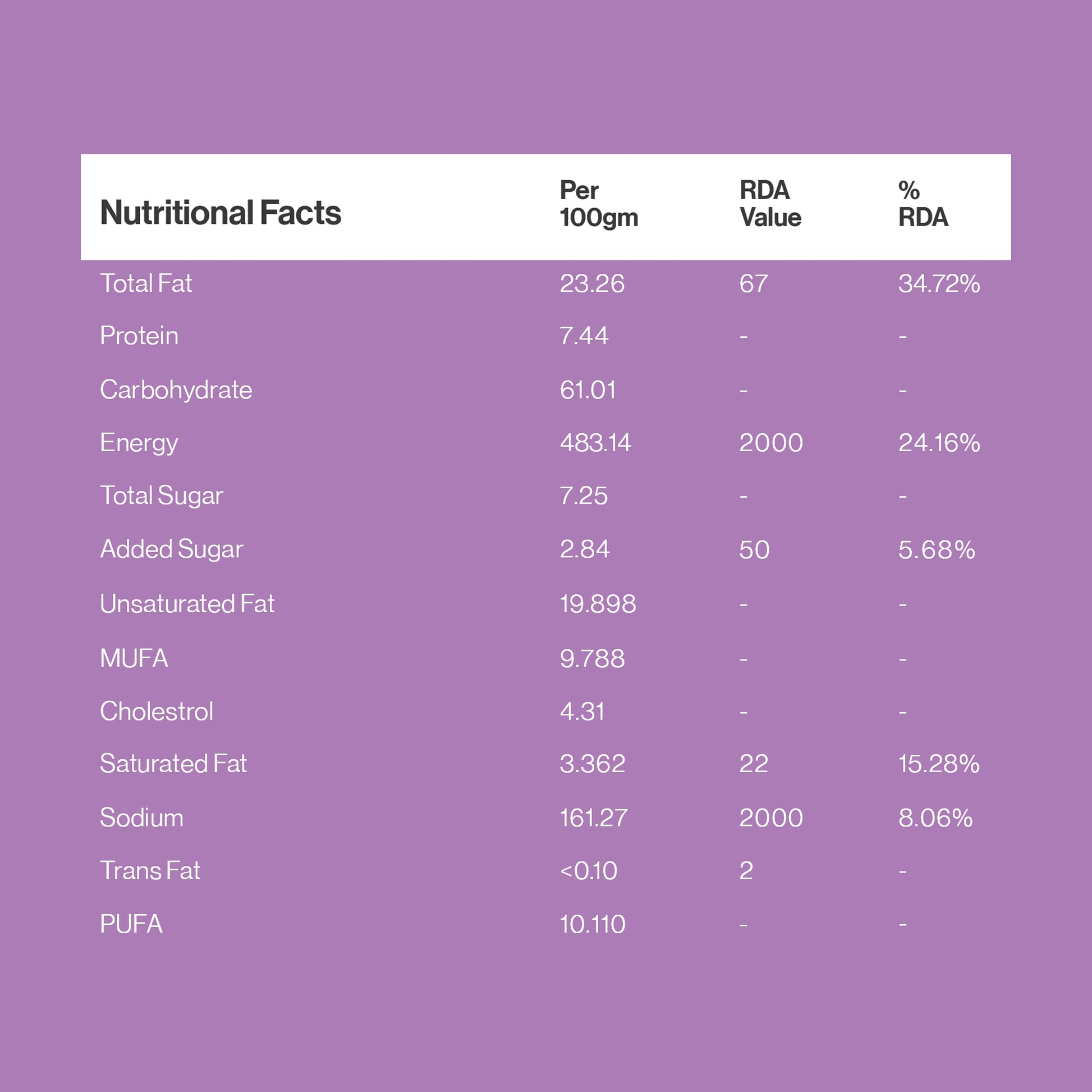Select the Total Fat row label
The image size is (1092, 1092).
146,283
